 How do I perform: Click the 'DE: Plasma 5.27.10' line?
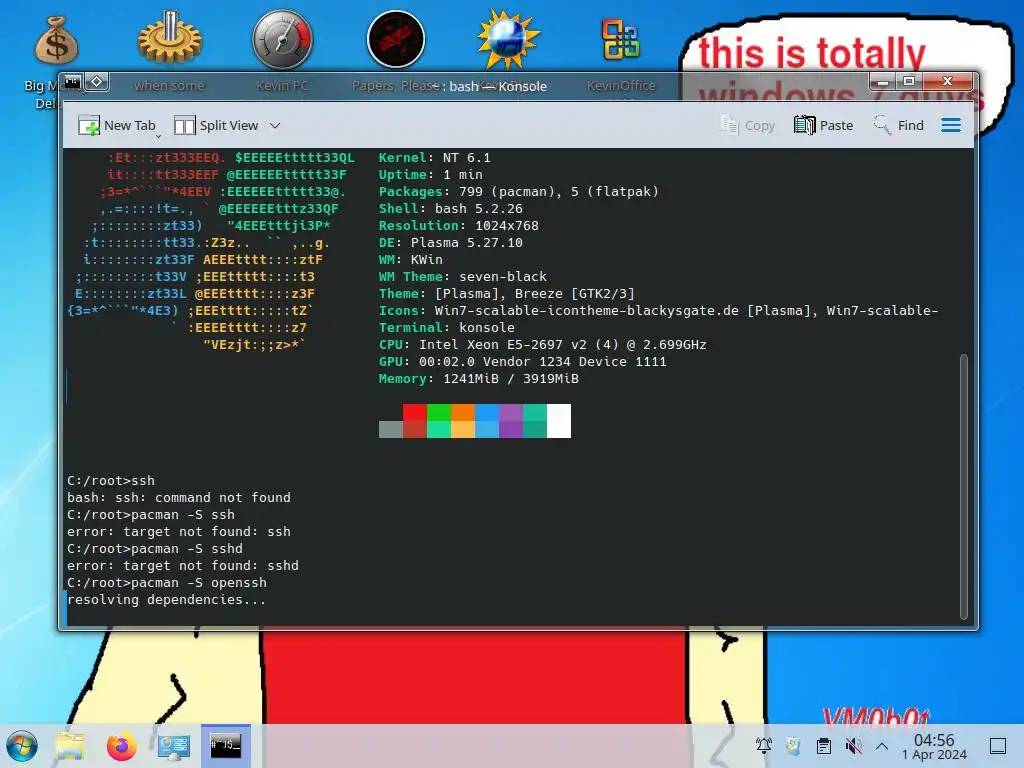pos(451,242)
